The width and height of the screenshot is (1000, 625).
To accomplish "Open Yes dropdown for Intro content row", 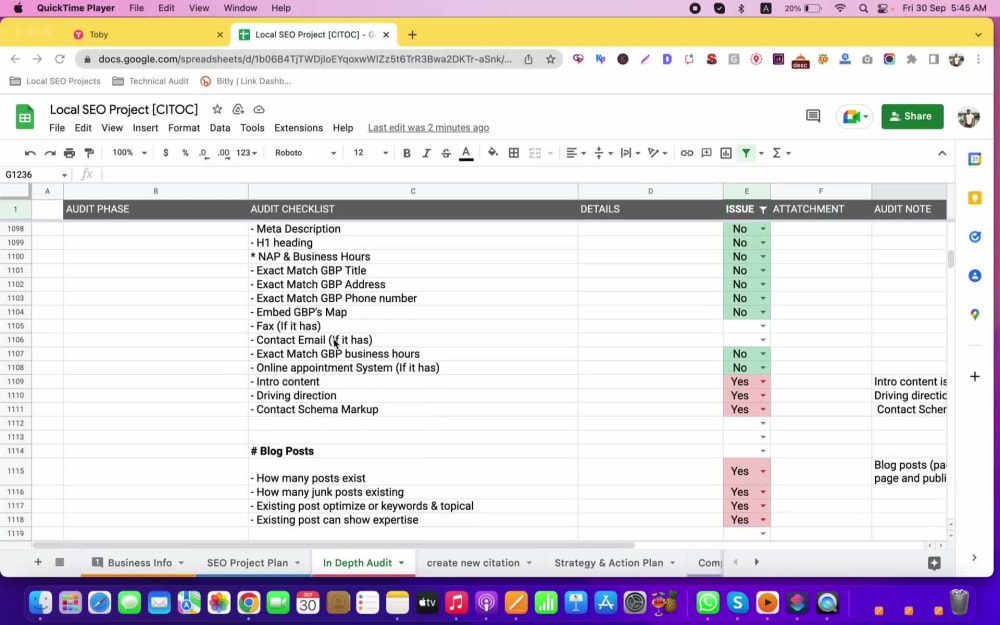I will tap(763, 381).
